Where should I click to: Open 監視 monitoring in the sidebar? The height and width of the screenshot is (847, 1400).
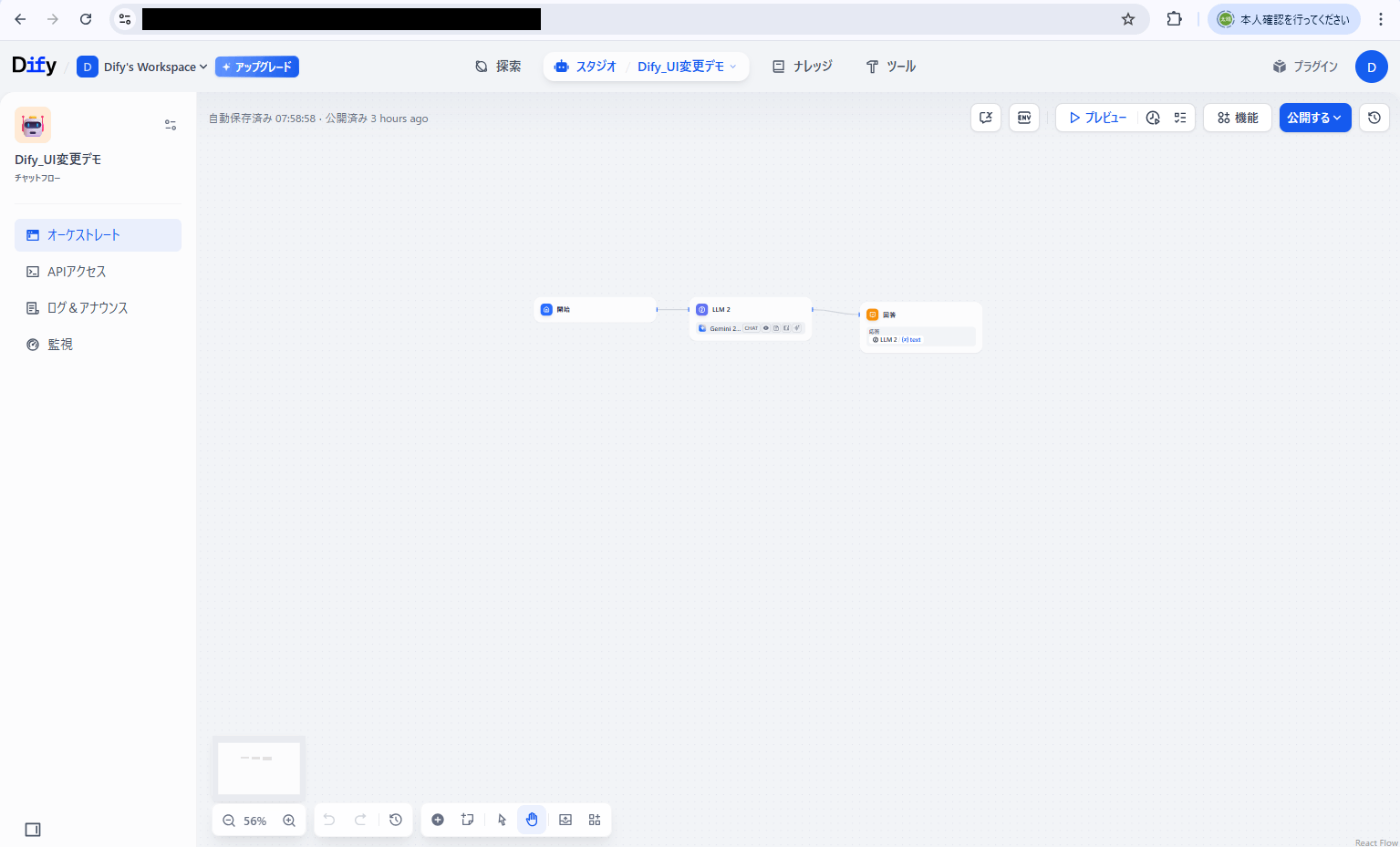tap(98, 344)
